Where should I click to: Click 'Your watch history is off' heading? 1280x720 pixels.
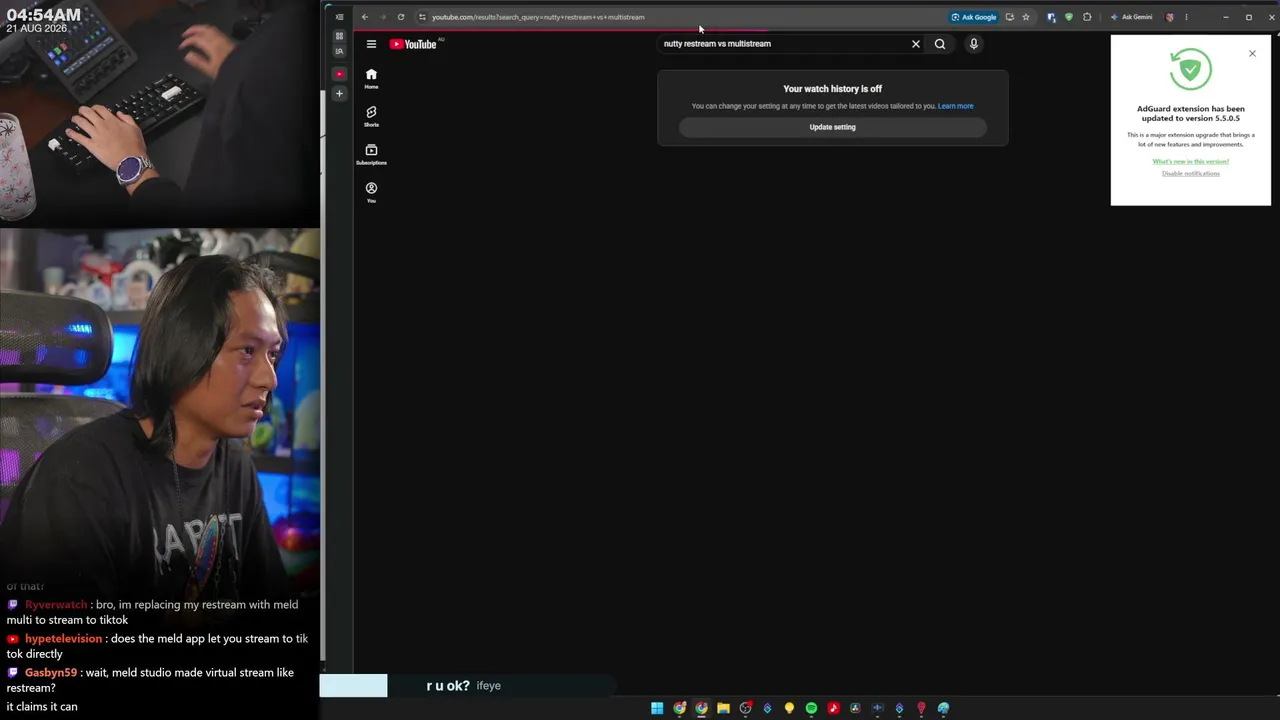832,89
